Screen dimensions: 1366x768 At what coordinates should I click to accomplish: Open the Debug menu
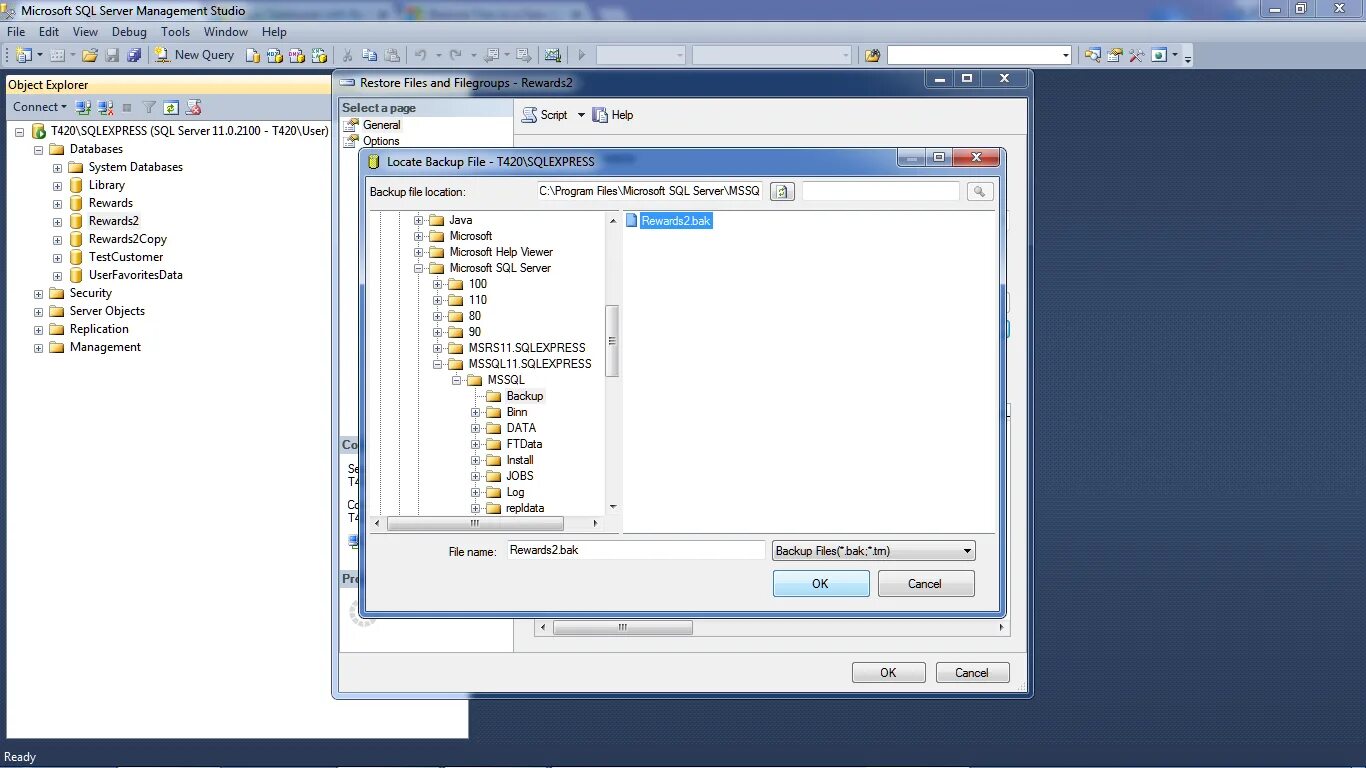pyautogui.click(x=129, y=32)
